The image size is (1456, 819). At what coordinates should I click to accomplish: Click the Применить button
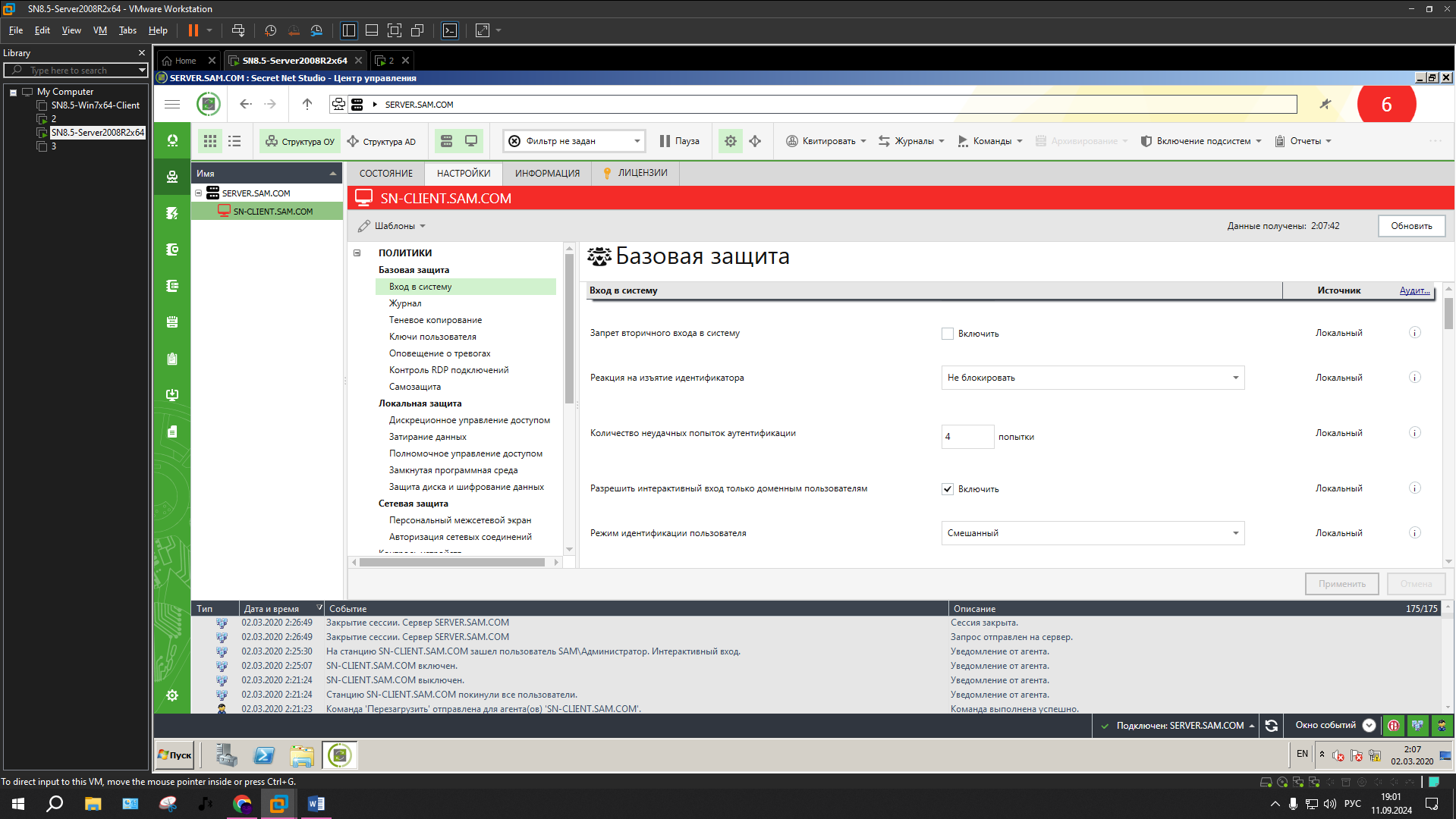tap(1341, 584)
